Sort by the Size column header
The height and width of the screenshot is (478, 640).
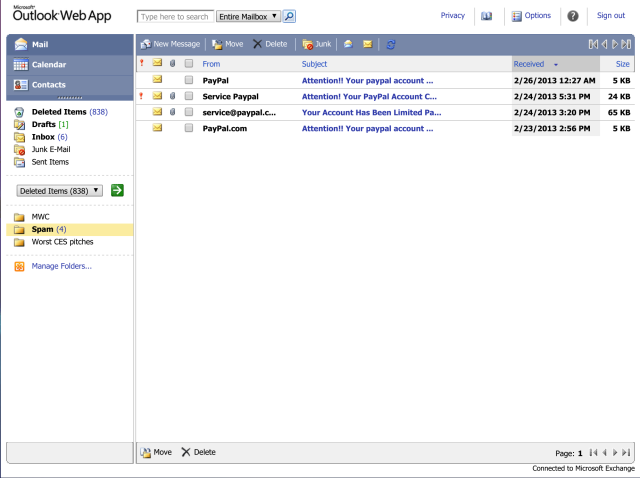coord(622,64)
